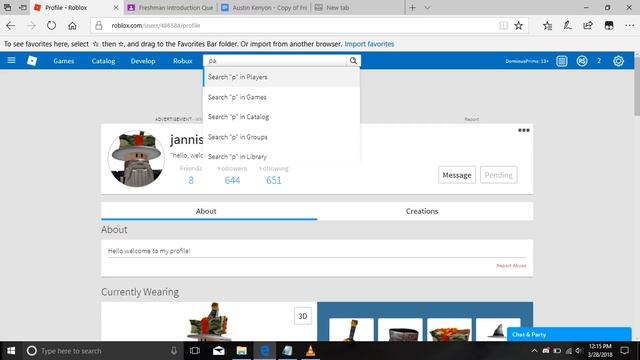Open the profile three-dots options menu
Image resolution: width=640 pixels, height=360 pixels.
click(x=524, y=130)
